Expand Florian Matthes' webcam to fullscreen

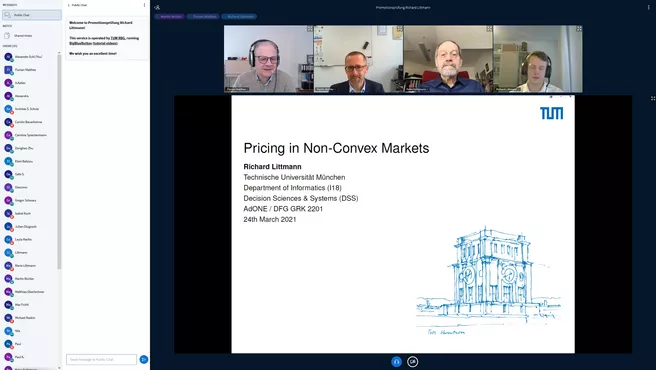pyautogui.click(x=310, y=29)
